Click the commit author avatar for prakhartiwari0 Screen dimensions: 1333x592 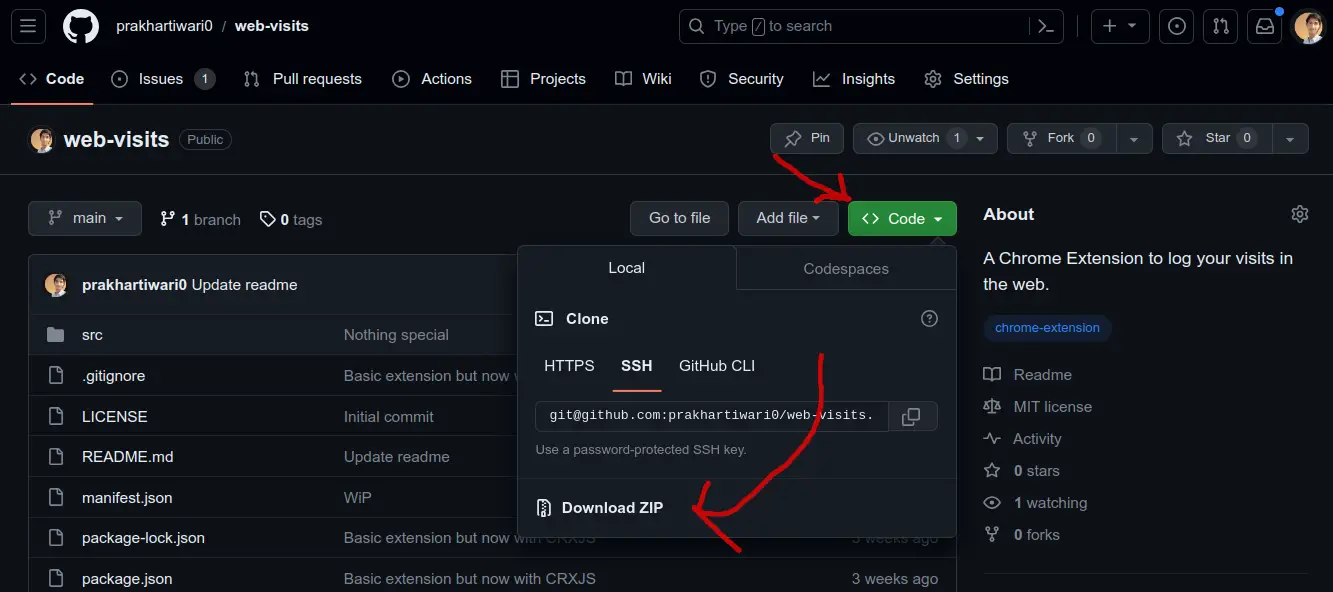point(56,285)
